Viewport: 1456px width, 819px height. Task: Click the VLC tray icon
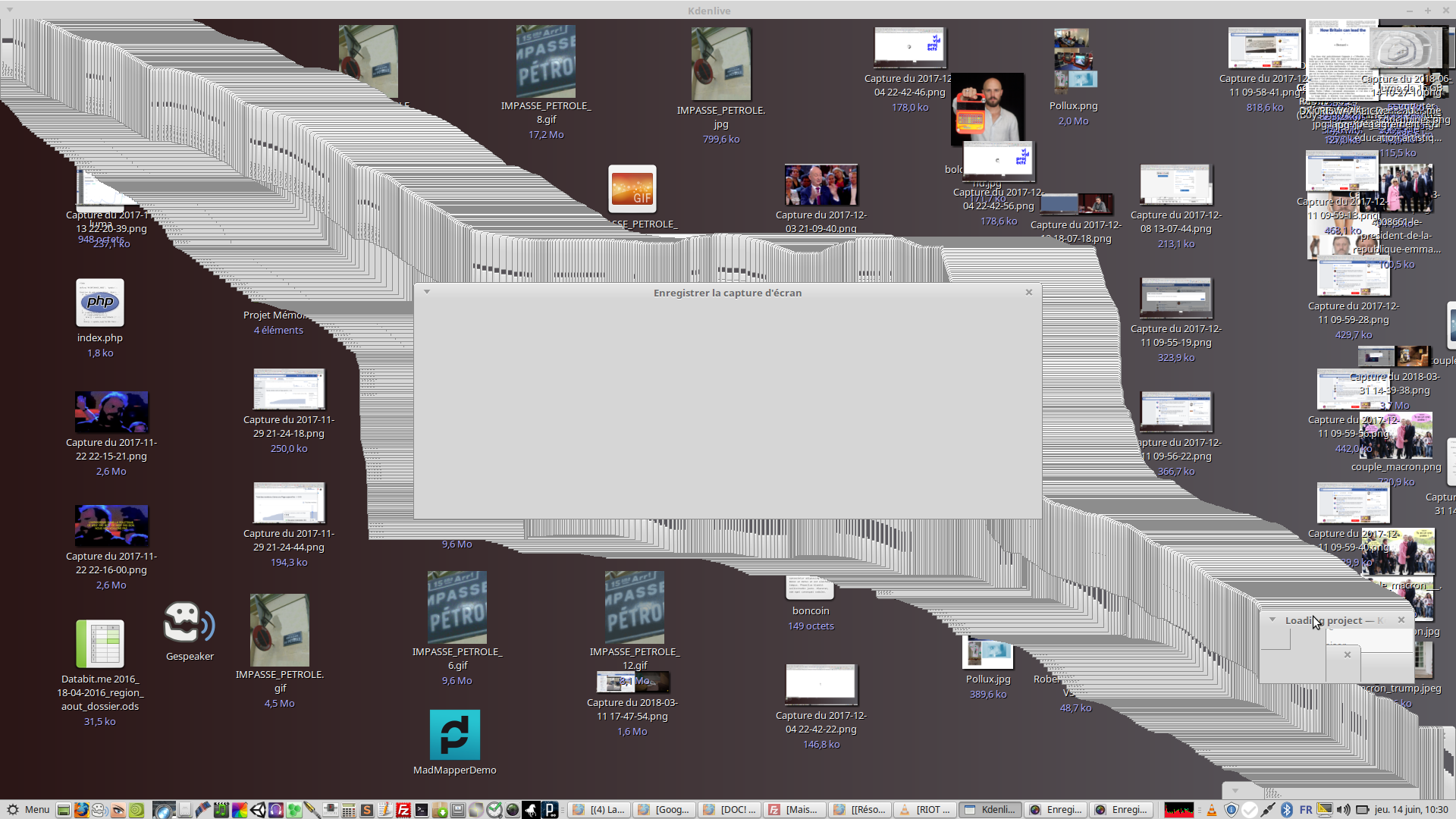click(x=1212, y=810)
